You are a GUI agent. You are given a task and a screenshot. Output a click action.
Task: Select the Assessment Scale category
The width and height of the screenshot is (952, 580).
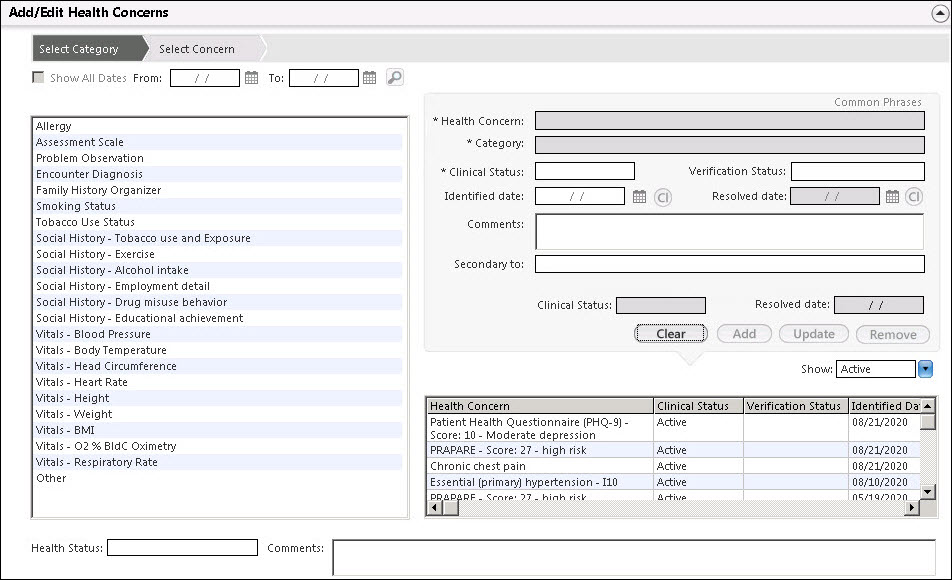pos(219,142)
